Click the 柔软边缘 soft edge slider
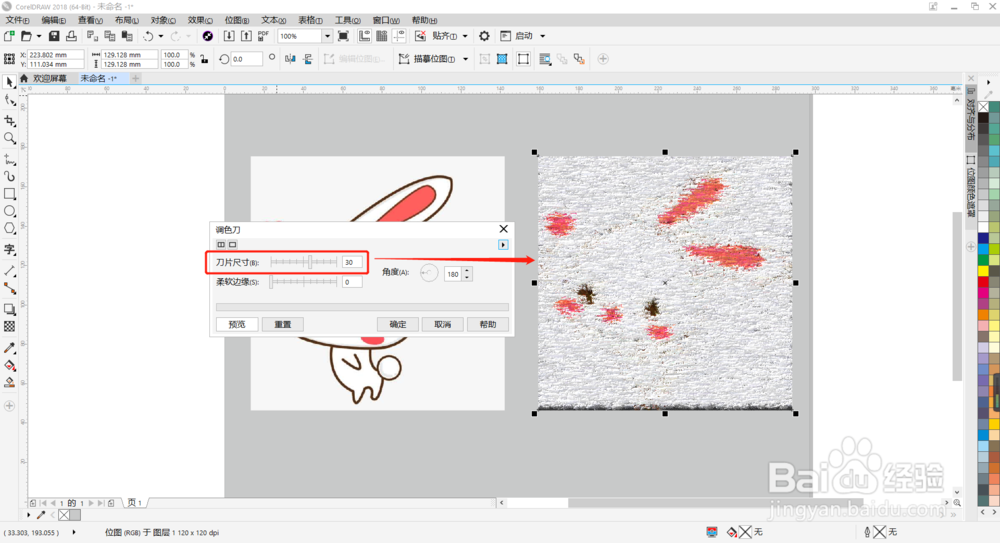The image size is (1000, 543). pos(304,281)
